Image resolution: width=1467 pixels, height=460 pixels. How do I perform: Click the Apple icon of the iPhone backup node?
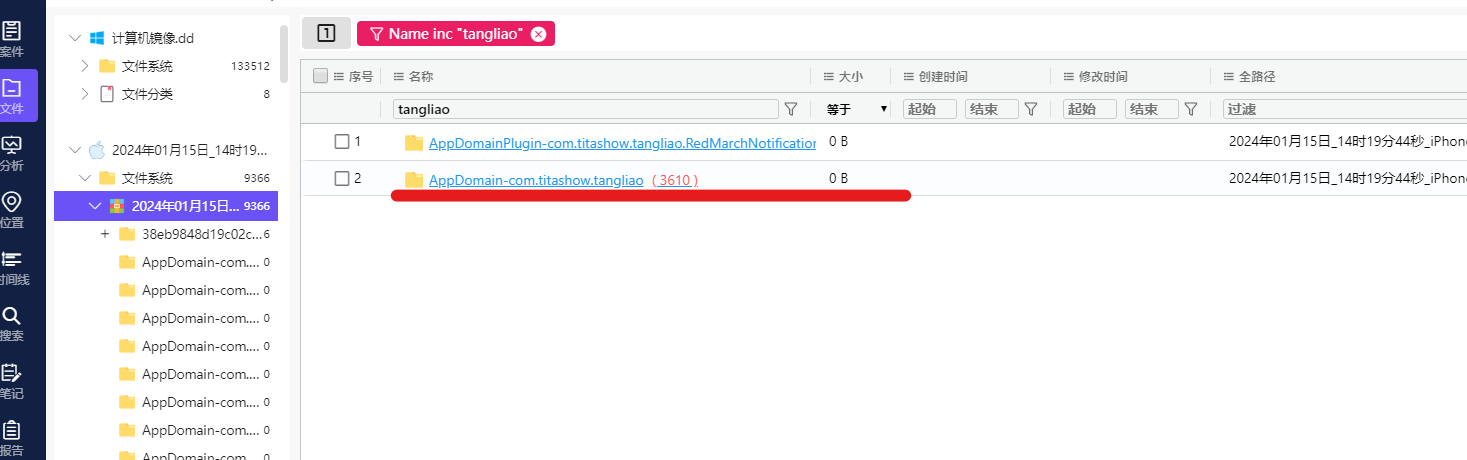point(97,150)
